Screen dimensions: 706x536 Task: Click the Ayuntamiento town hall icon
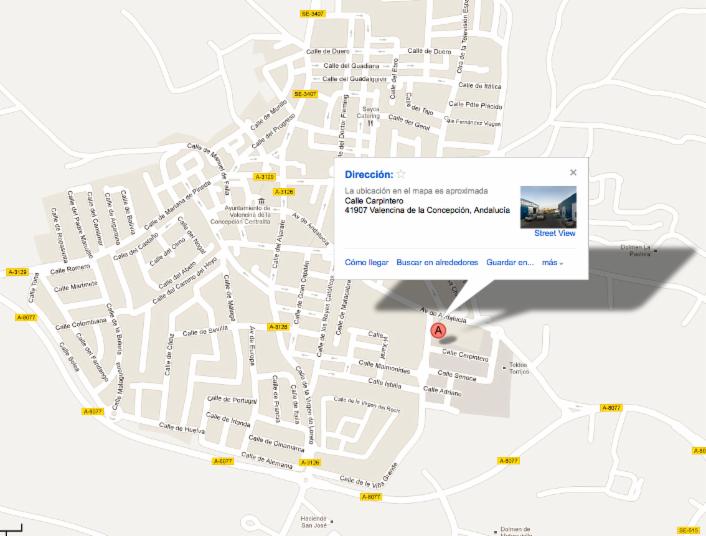(260, 202)
